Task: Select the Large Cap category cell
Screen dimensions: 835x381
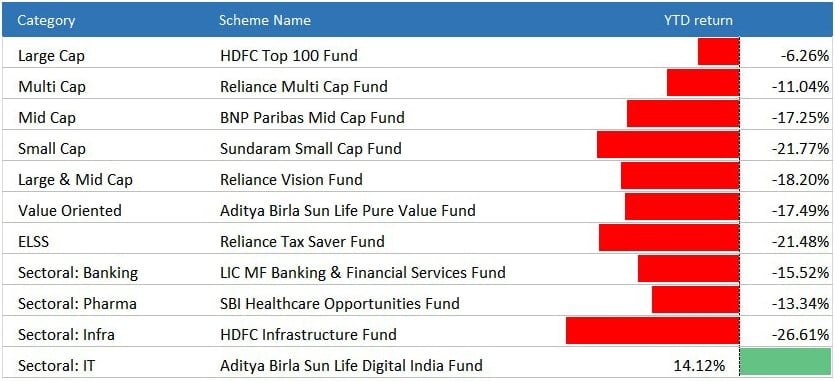Action: [x=51, y=55]
